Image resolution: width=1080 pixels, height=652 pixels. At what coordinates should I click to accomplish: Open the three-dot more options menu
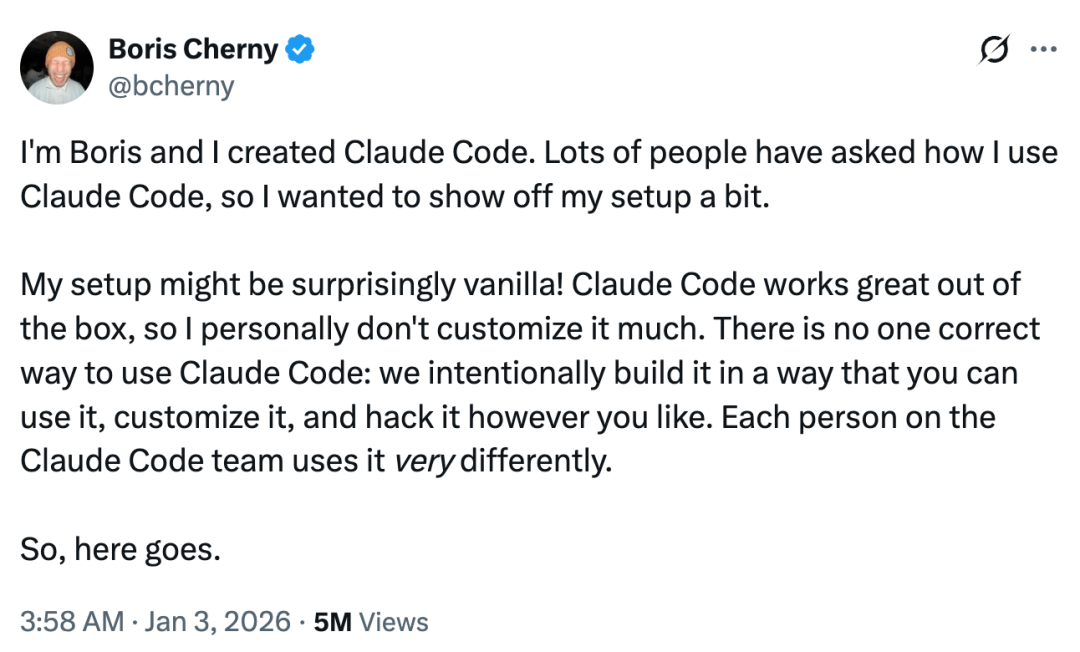click(1043, 49)
